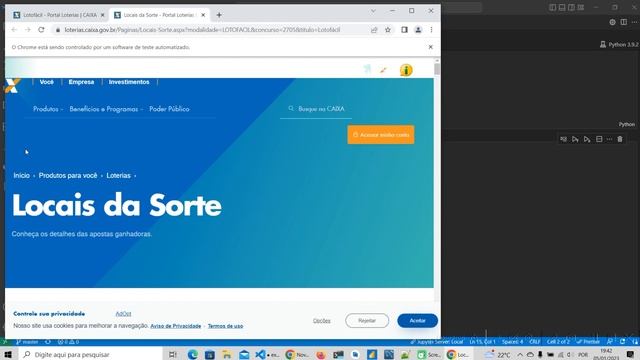Open Aviso de Privacidade link
The image size is (640, 360).
tap(176, 326)
